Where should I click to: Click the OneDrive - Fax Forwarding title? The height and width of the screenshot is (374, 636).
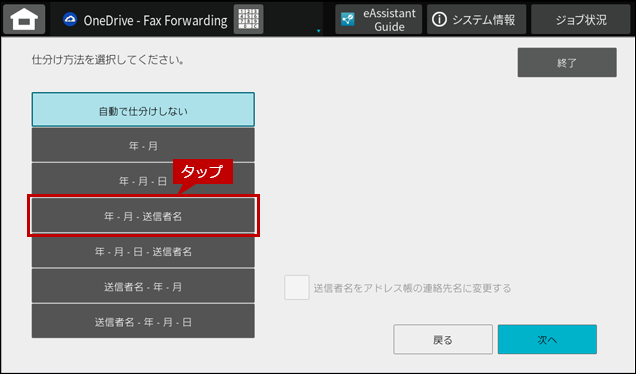coord(155,20)
